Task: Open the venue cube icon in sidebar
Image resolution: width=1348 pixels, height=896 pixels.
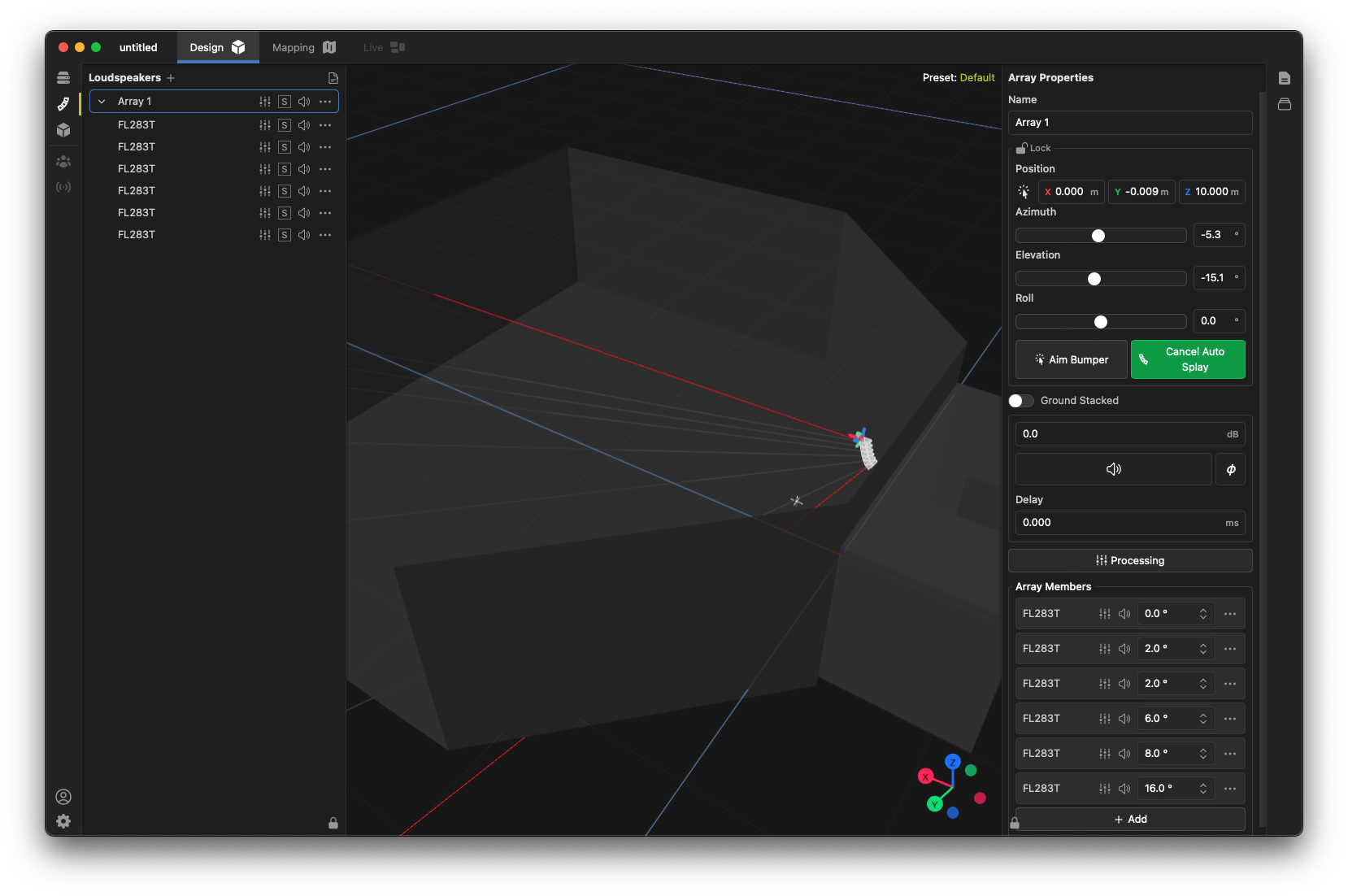Action: pos(63,130)
